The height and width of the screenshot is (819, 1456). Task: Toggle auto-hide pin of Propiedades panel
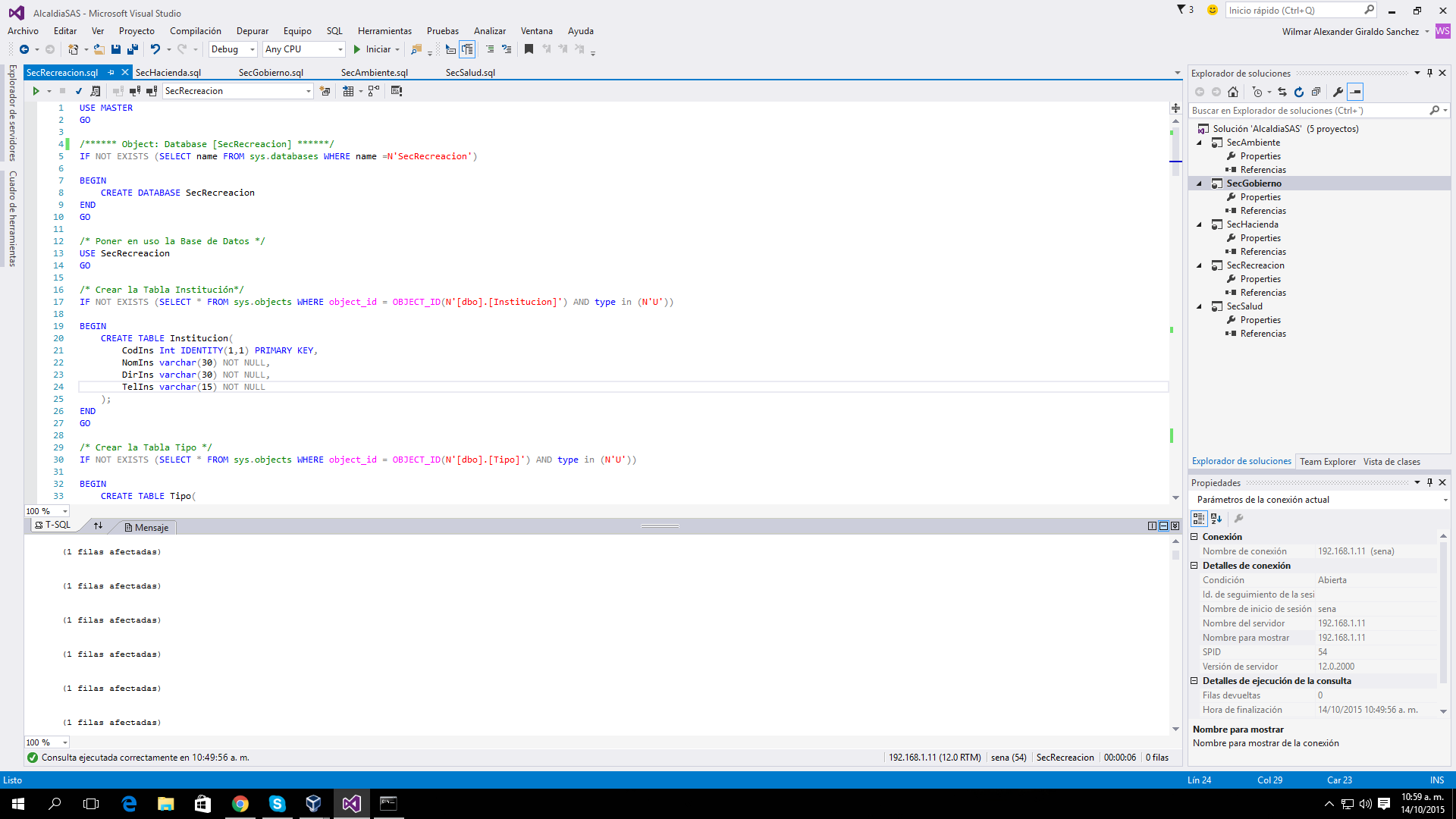pyautogui.click(x=1429, y=482)
